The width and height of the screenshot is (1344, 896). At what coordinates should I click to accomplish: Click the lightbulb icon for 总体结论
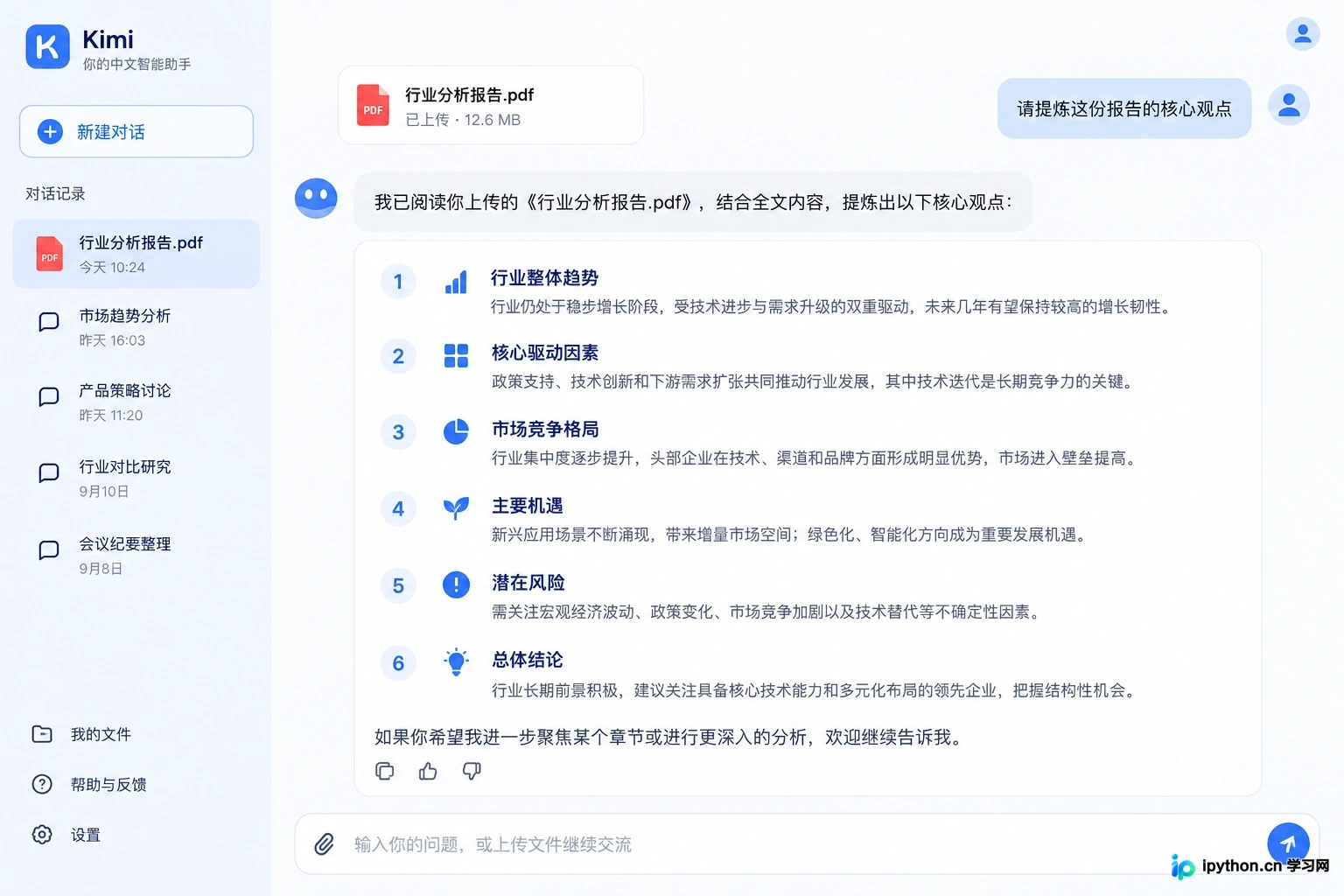click(456, 662)
